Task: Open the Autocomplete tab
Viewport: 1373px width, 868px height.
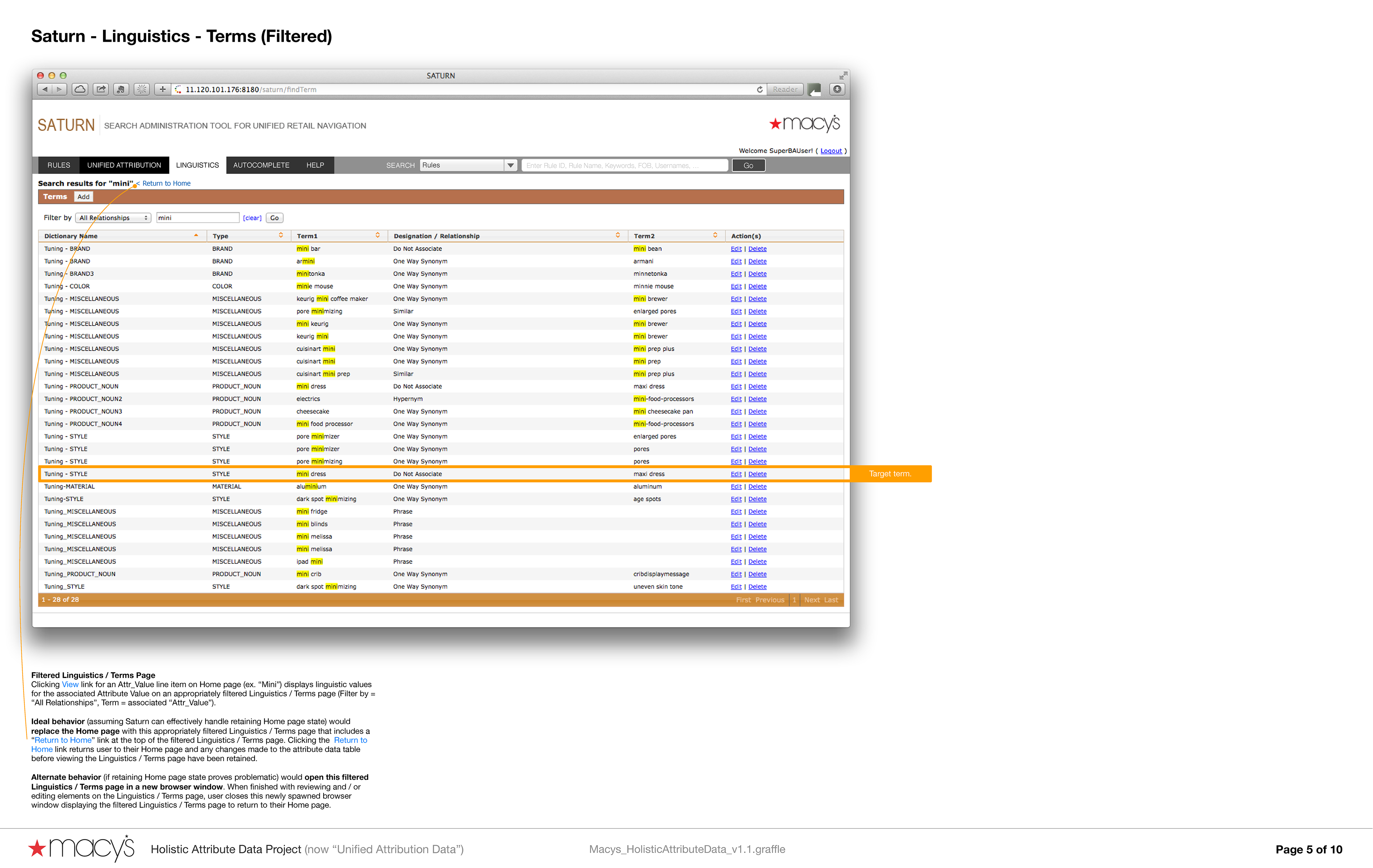Action: 261,165
